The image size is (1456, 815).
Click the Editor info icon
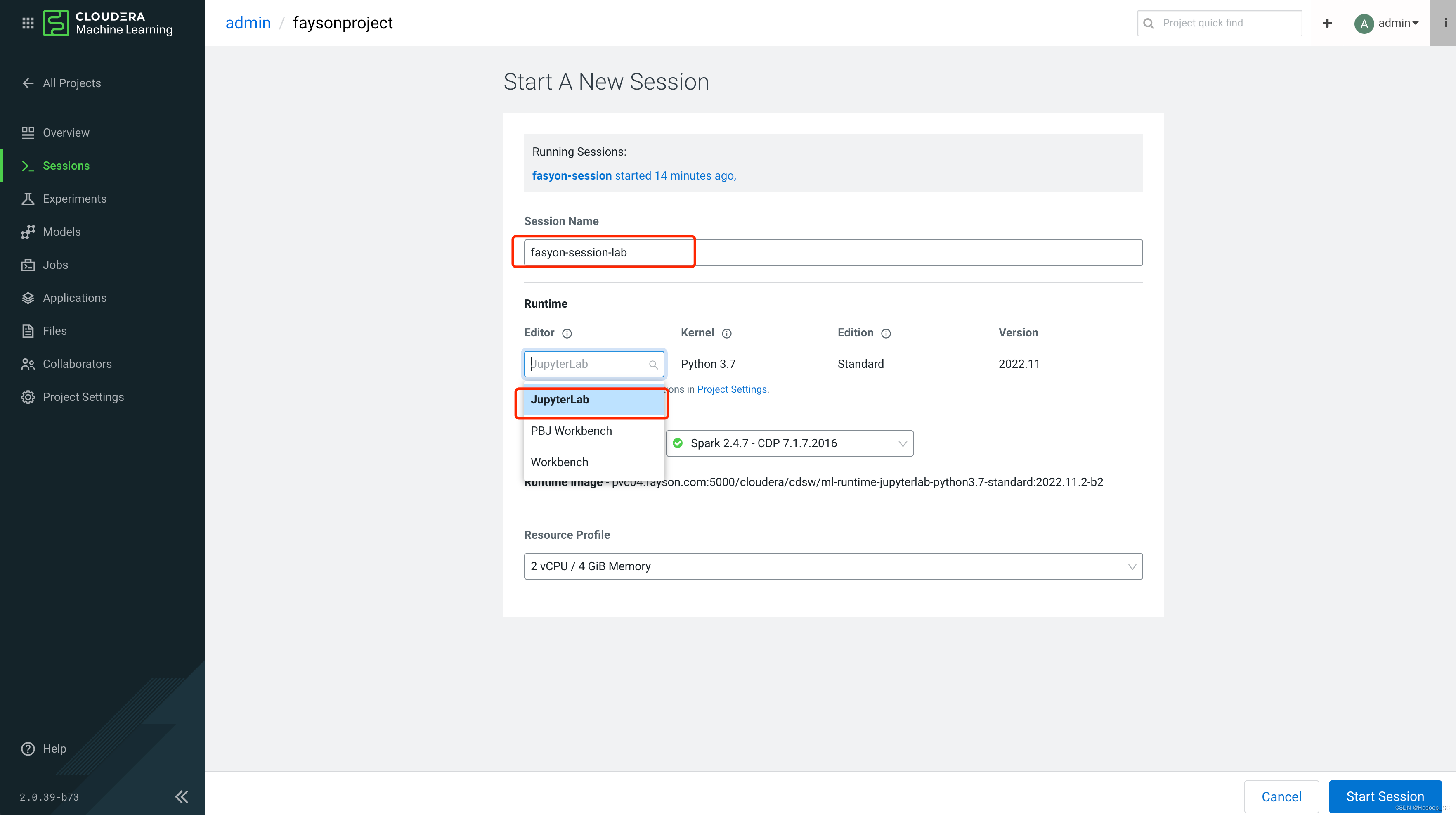coord(567,334)
